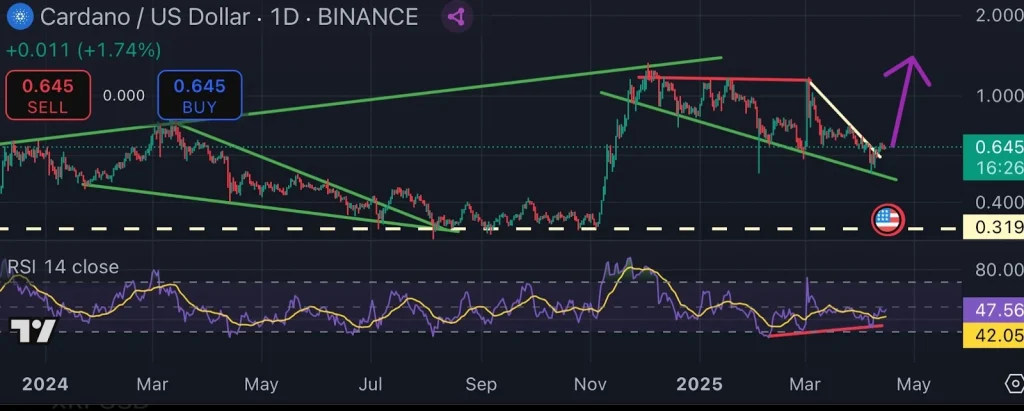This screenshot has width=1024, height=411.
Task: Click the 2024 date axis label
Action: pos(45,384)
